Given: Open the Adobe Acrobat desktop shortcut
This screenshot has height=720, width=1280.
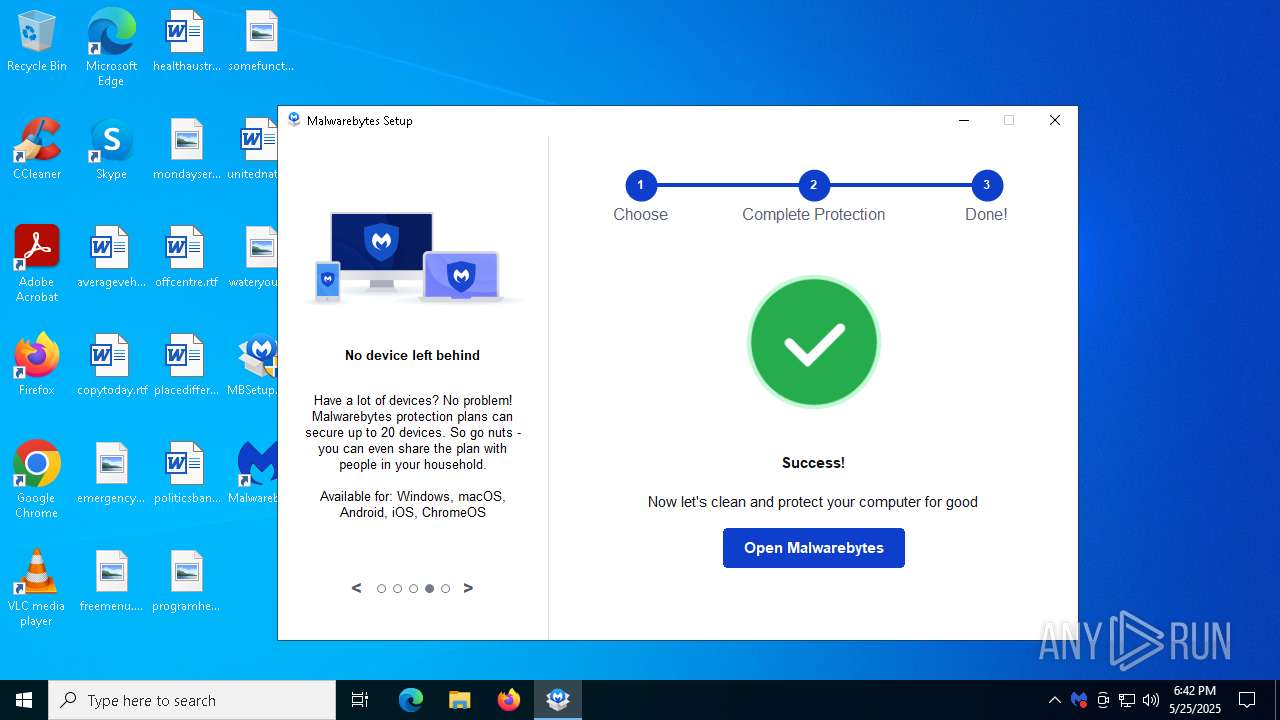Looking at the screenshot, I should pyautogui.click(x=37, y=263).
